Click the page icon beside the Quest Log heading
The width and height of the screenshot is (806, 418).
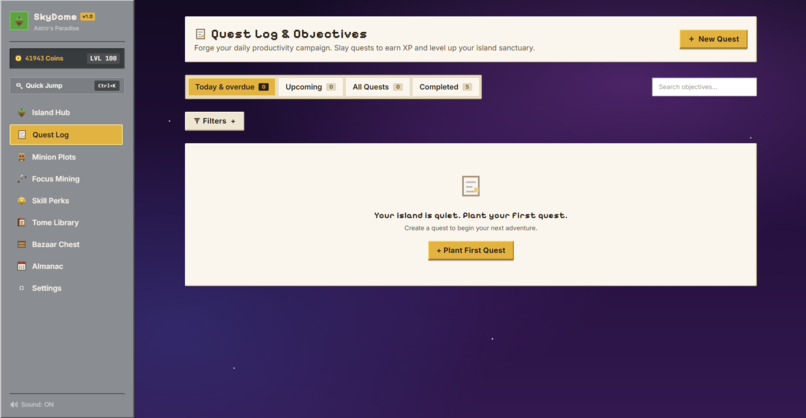click(x=200, y=34)
